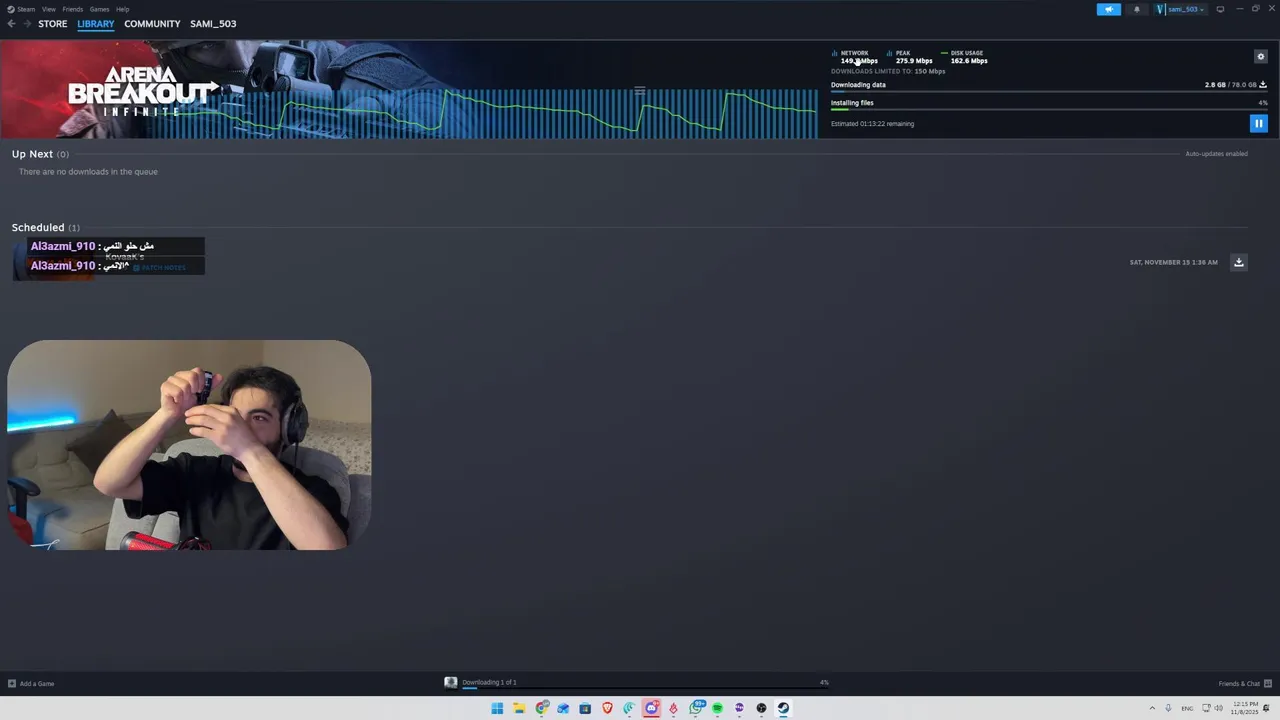
Task: Open Friends & Chat
Action: click(x=1245, y=684)
